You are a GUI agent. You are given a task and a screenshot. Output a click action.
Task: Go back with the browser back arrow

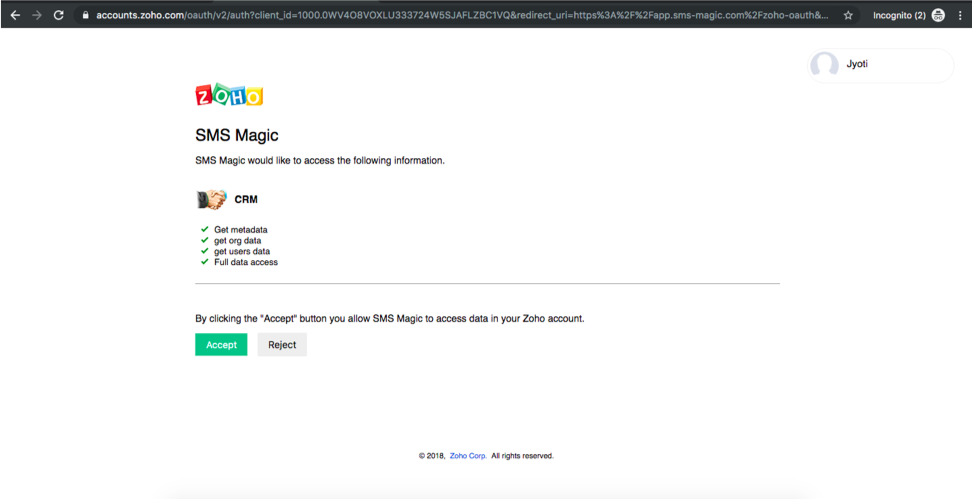15,15
